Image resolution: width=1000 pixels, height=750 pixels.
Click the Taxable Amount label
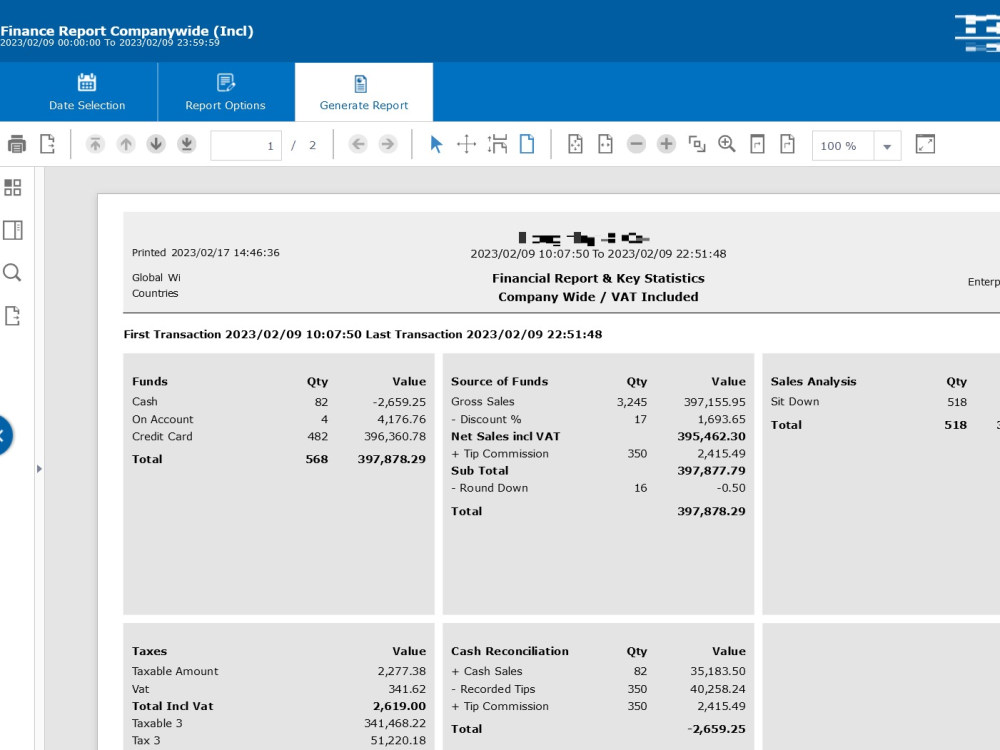pos(175,672)
